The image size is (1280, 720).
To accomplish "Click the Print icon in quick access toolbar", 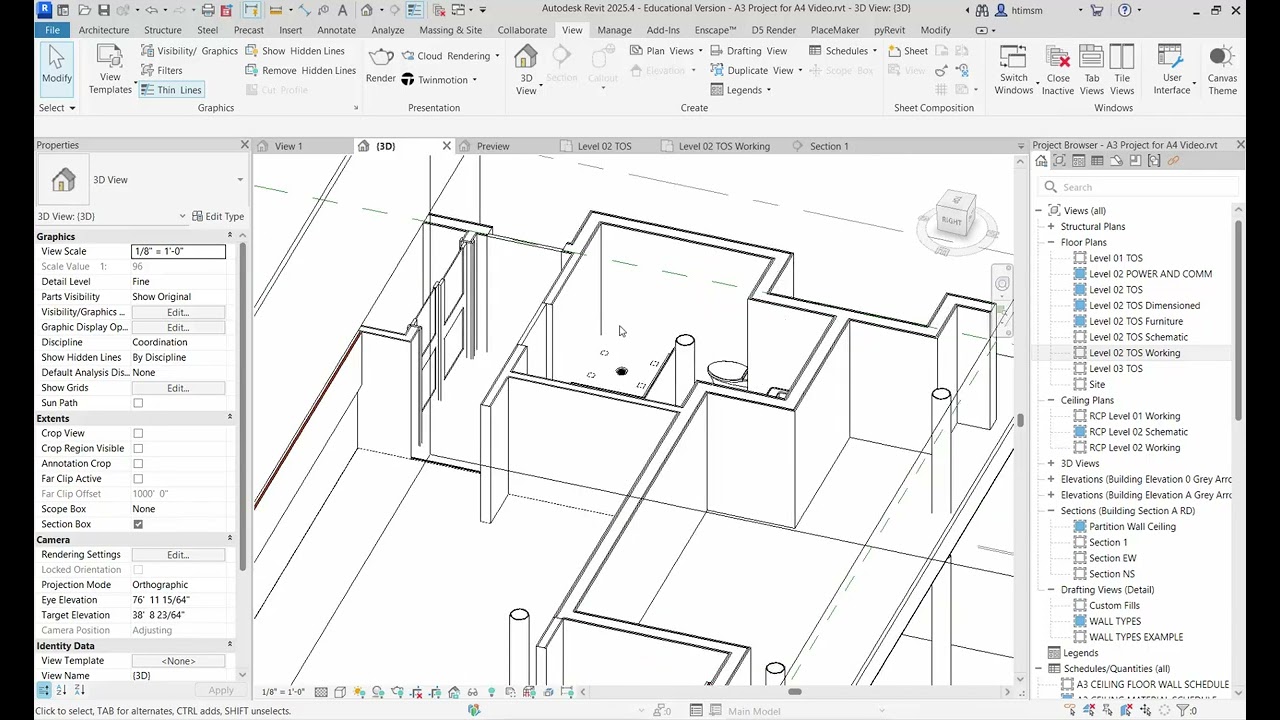I will (208, 10).
